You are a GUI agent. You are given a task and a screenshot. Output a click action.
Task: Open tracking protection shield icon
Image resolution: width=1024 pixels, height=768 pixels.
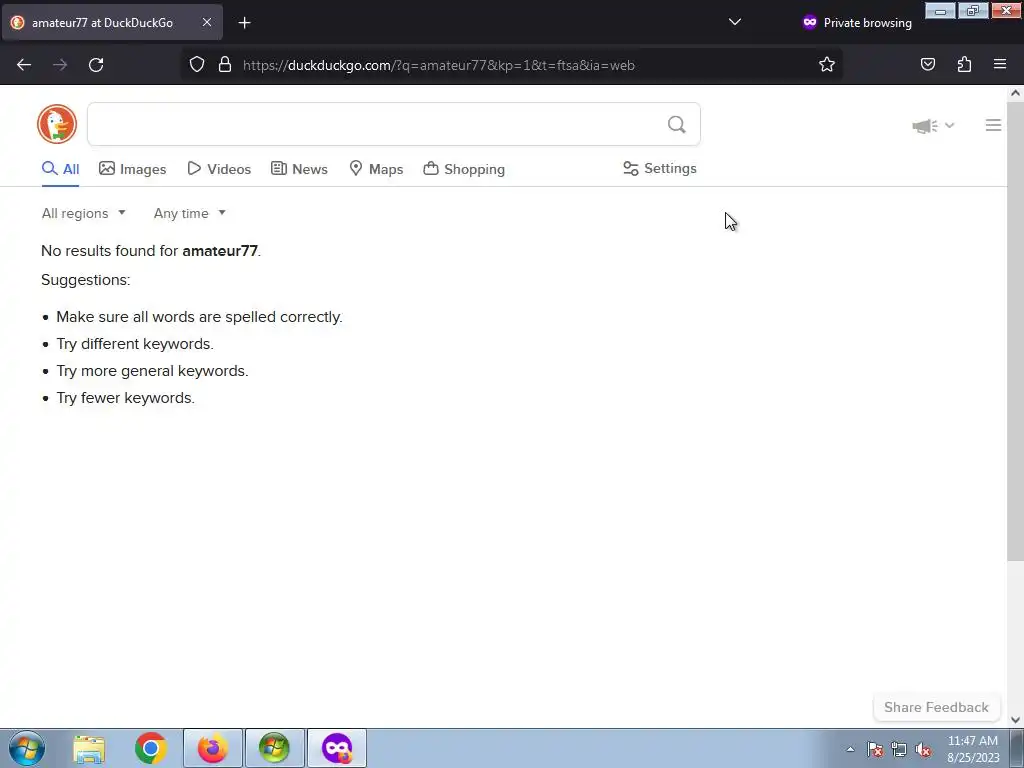pos(197,65)
